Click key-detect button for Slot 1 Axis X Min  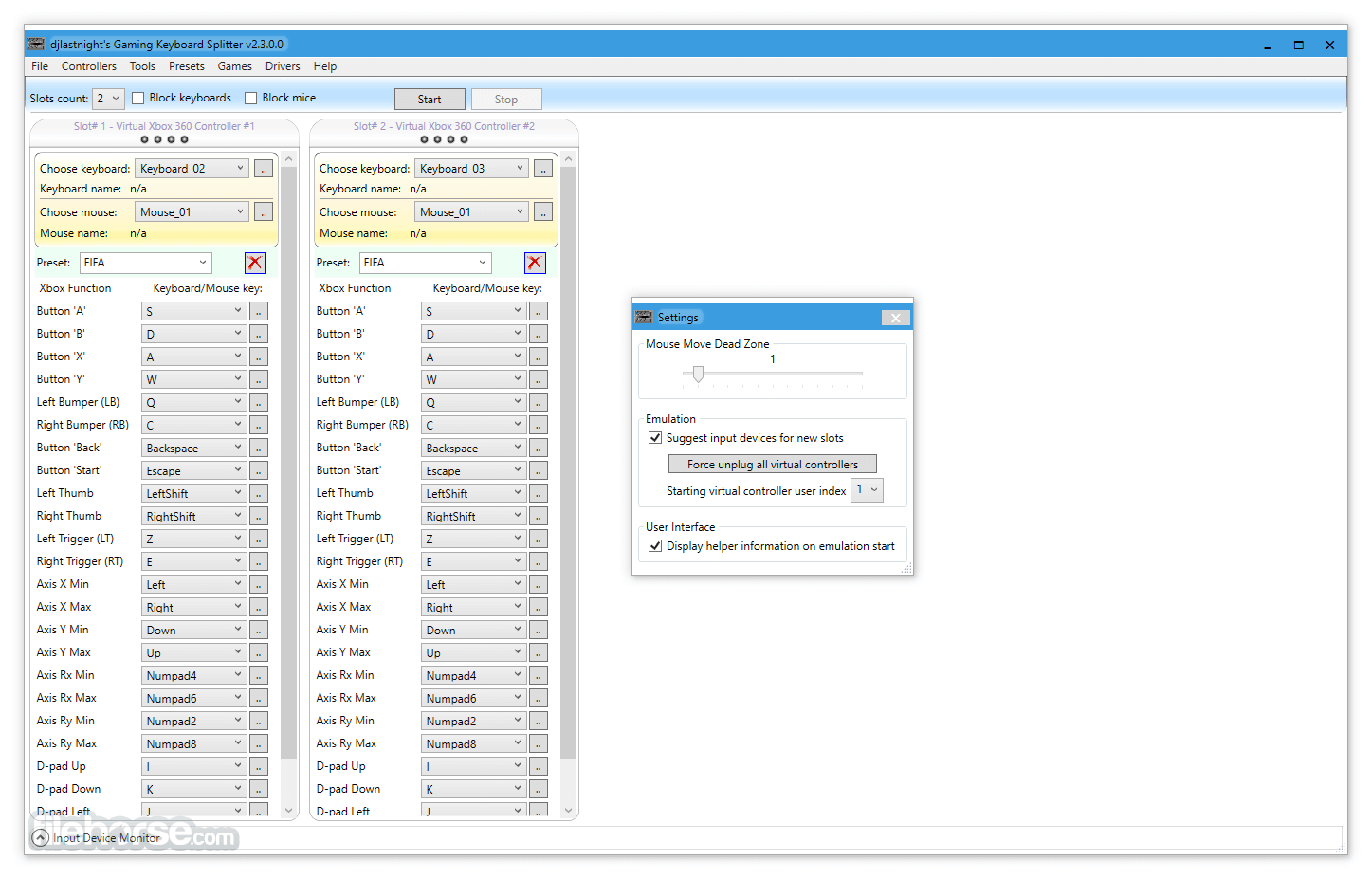pyautogui.click(x=259, y=584)
